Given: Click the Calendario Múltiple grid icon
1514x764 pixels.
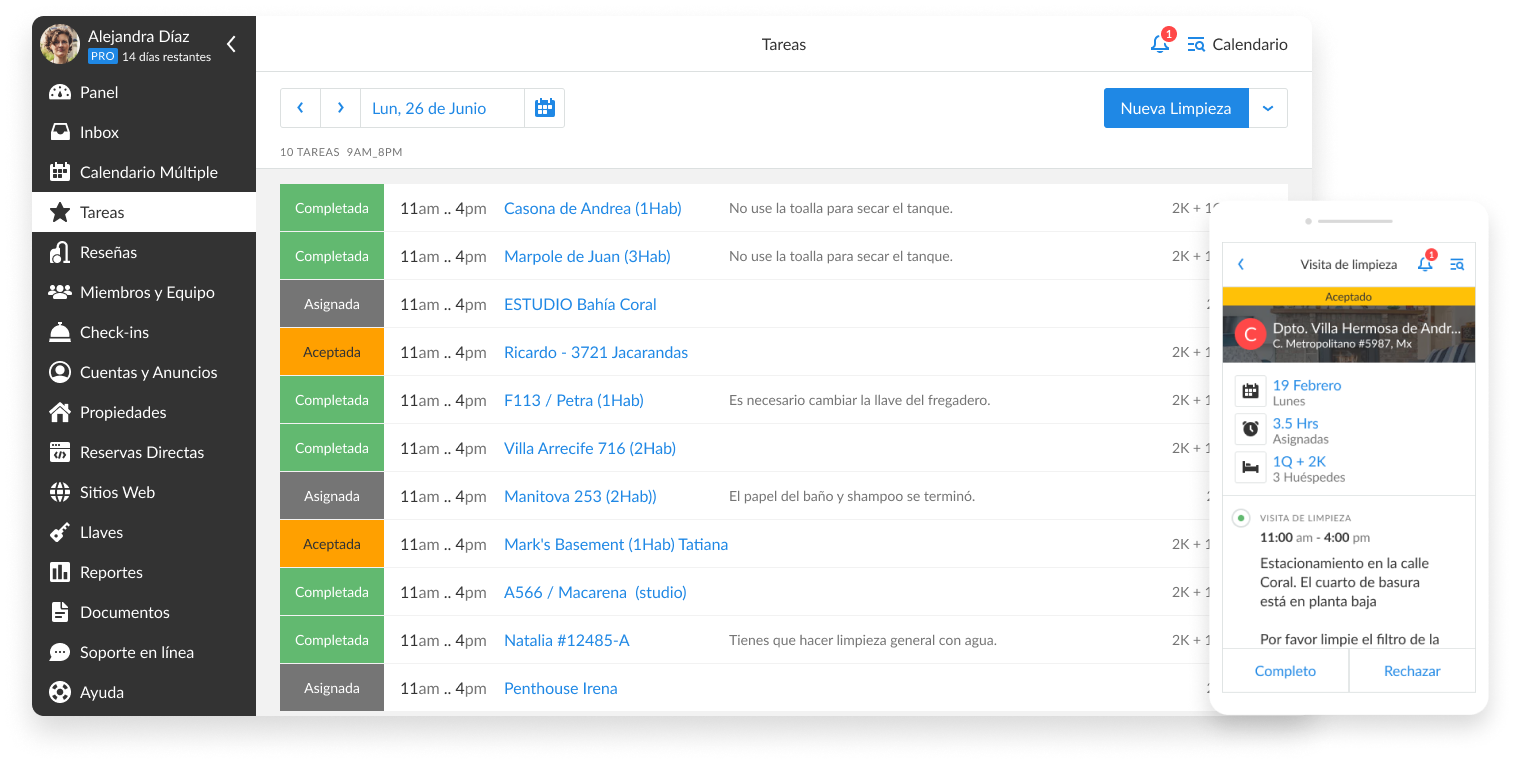Looking at the screenshot, I should 60,172.
